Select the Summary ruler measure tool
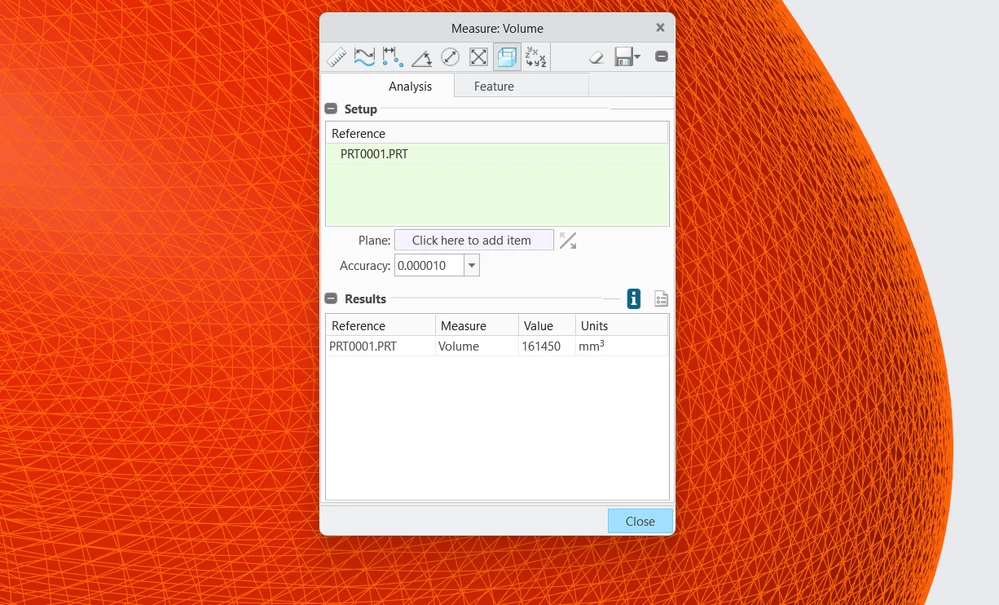The height and width of the screenshot is (605, 999). click(x=336, y=57)
